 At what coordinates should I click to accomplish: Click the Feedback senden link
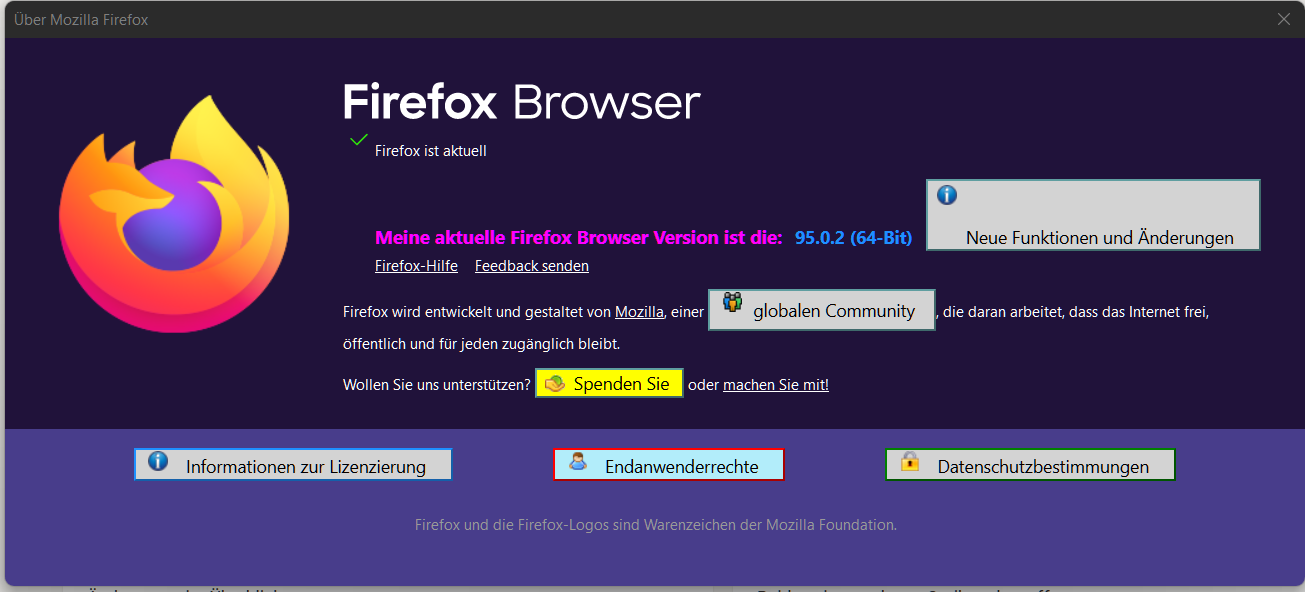pyautogui.click(x=532, y=266)
